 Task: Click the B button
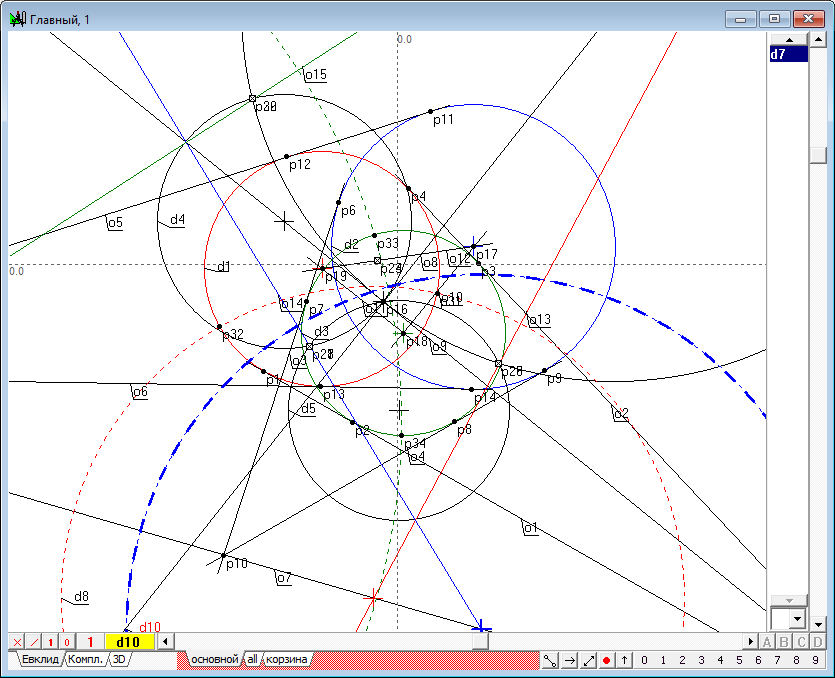784,642
